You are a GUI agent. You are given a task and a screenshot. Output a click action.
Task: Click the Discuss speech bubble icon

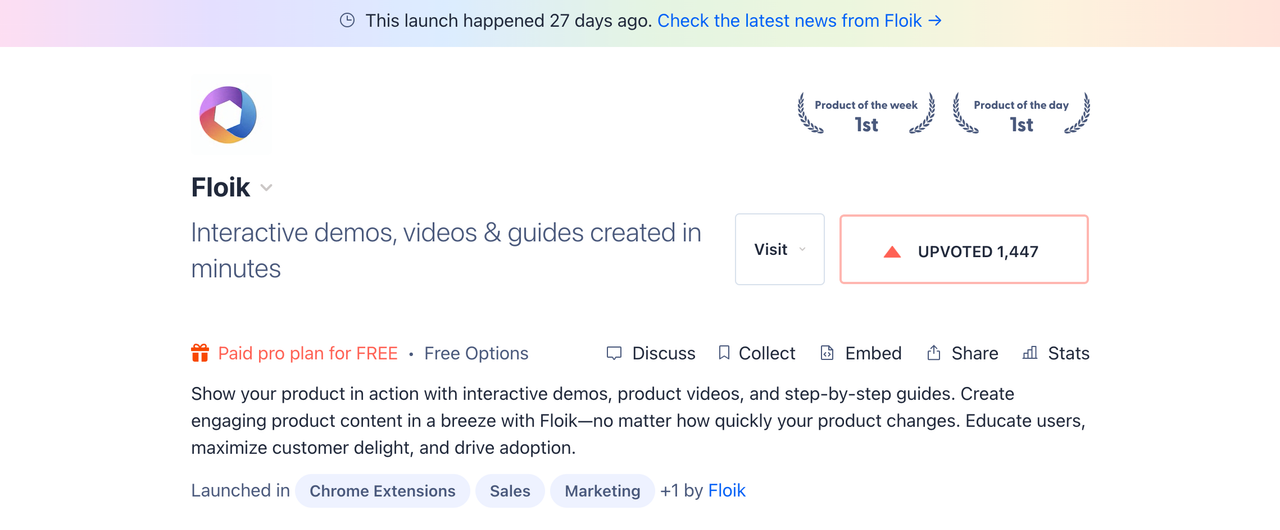coord(614,353)
